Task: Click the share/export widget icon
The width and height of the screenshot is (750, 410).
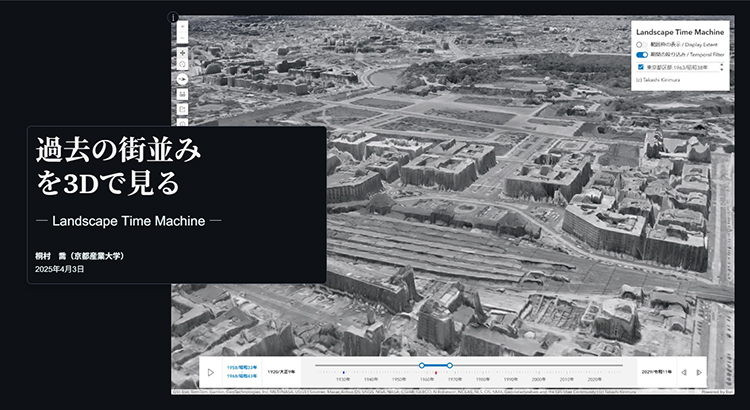Action: (182, 108)
